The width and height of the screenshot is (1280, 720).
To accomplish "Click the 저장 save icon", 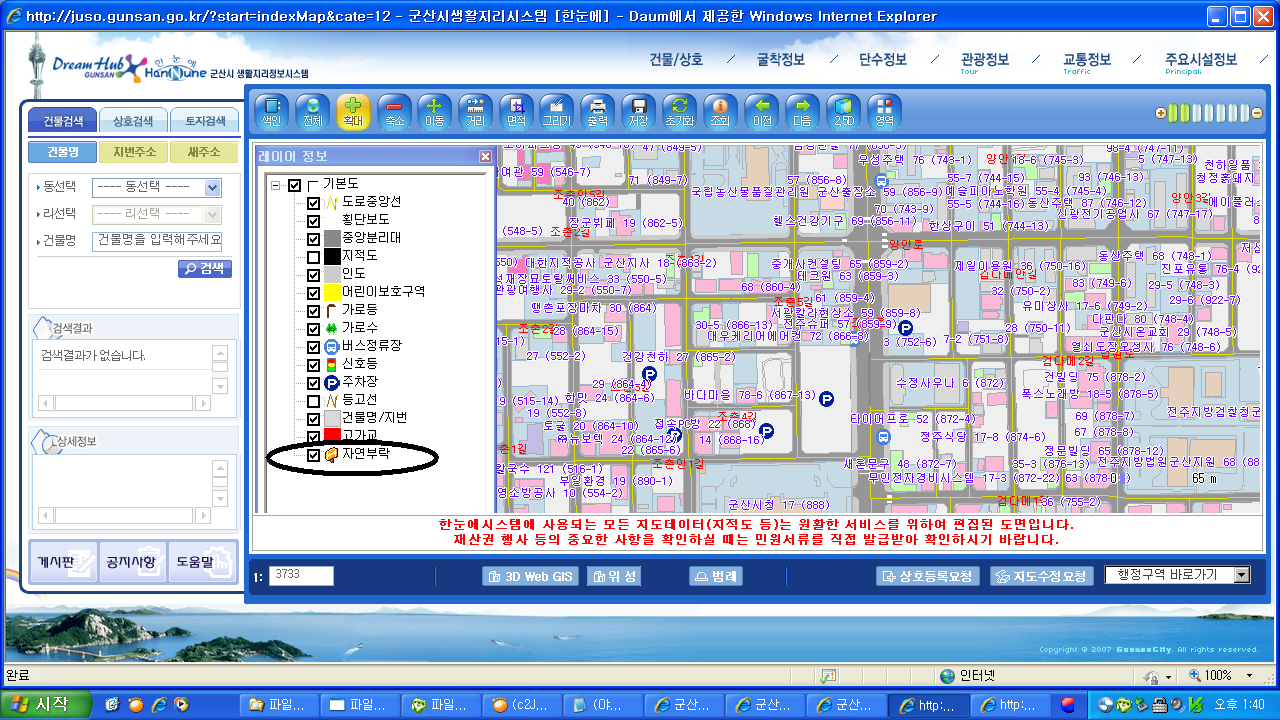I will [x=638, y=110].
